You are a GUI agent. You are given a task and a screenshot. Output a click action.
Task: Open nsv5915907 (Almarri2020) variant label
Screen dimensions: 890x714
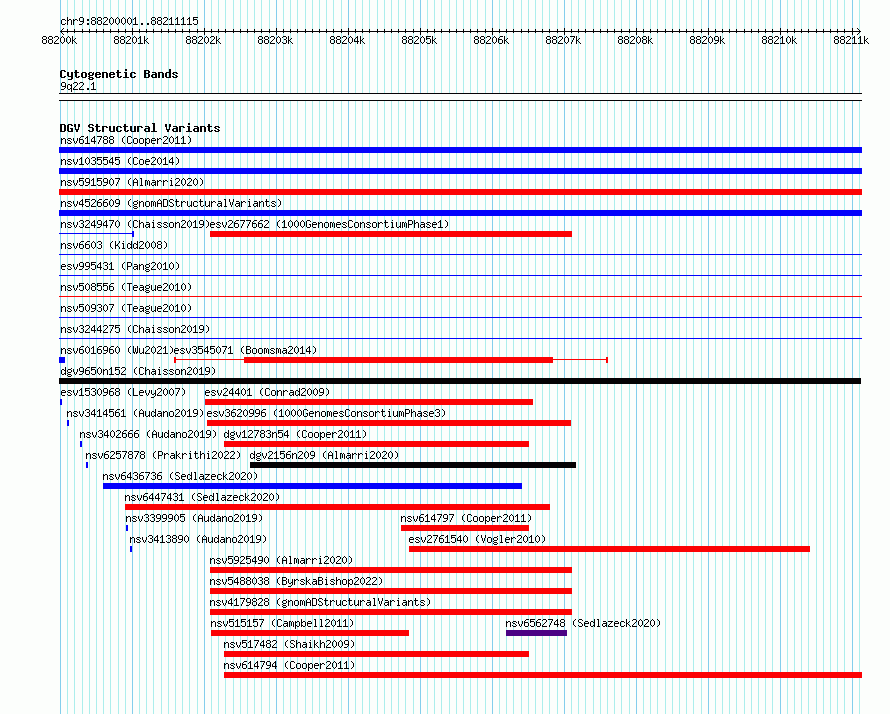[132, 182]
